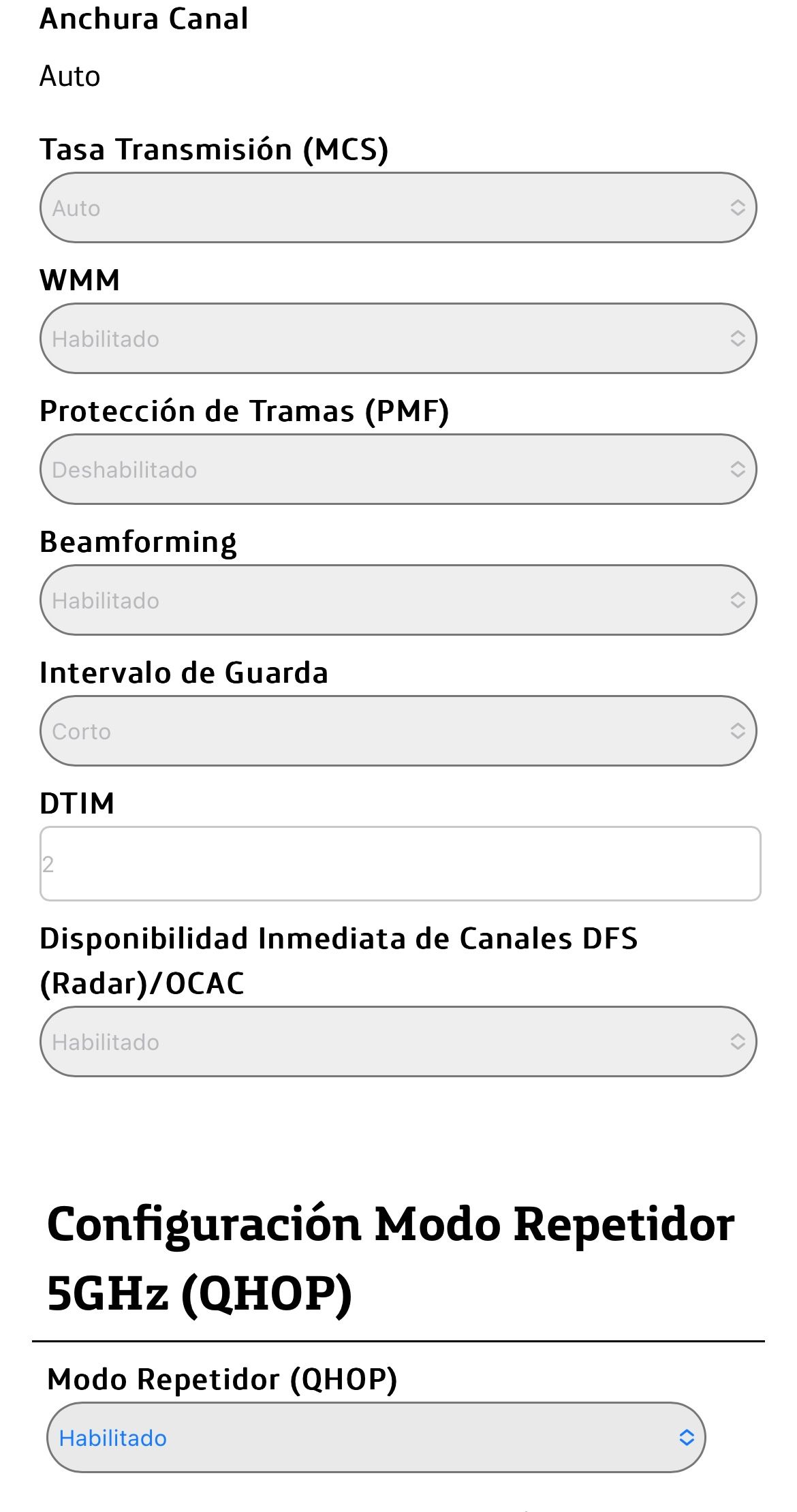Click the Configuración Modo Repetidor 5GHz heading

tap(390, 1258)
